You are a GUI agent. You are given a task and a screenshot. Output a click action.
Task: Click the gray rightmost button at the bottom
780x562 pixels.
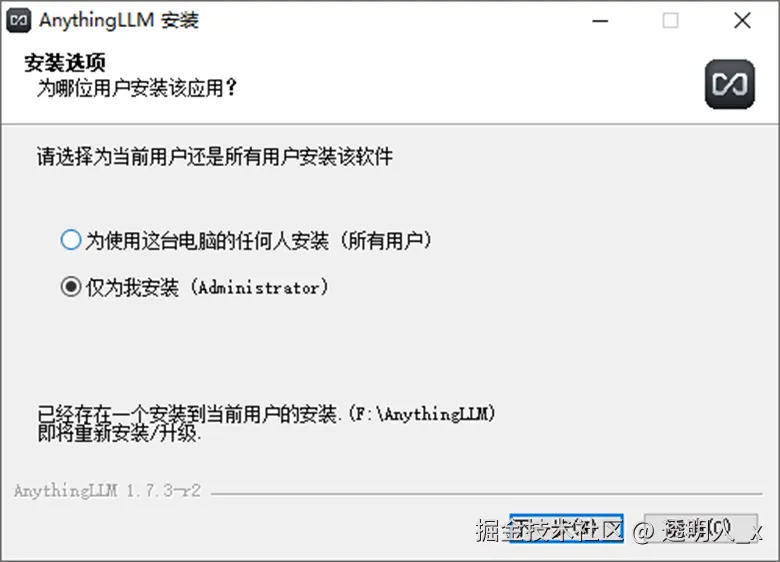(x=701, y=528)
